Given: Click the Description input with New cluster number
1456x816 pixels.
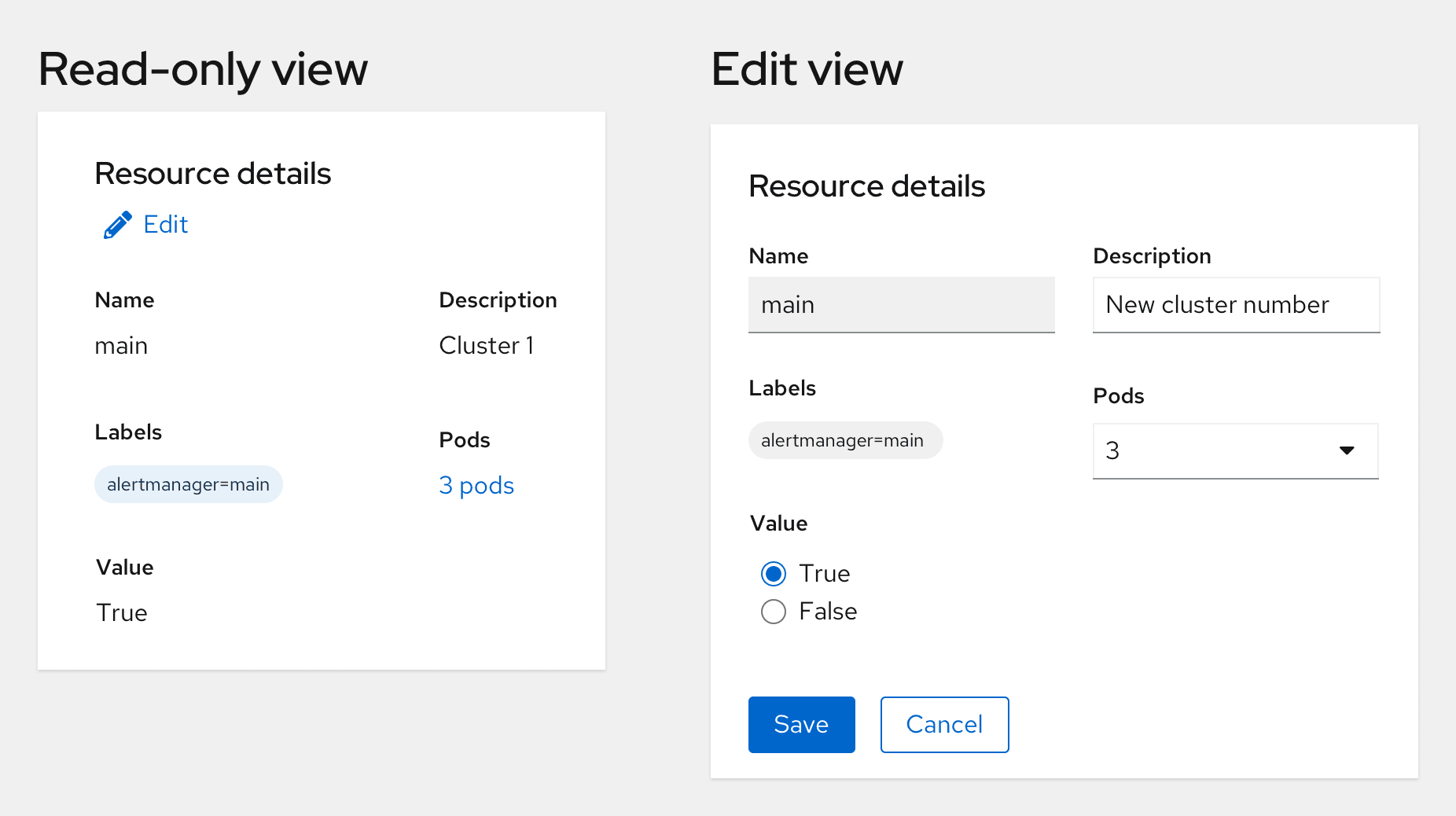Looking at the screenshot, I should [x=1235, y=305].
